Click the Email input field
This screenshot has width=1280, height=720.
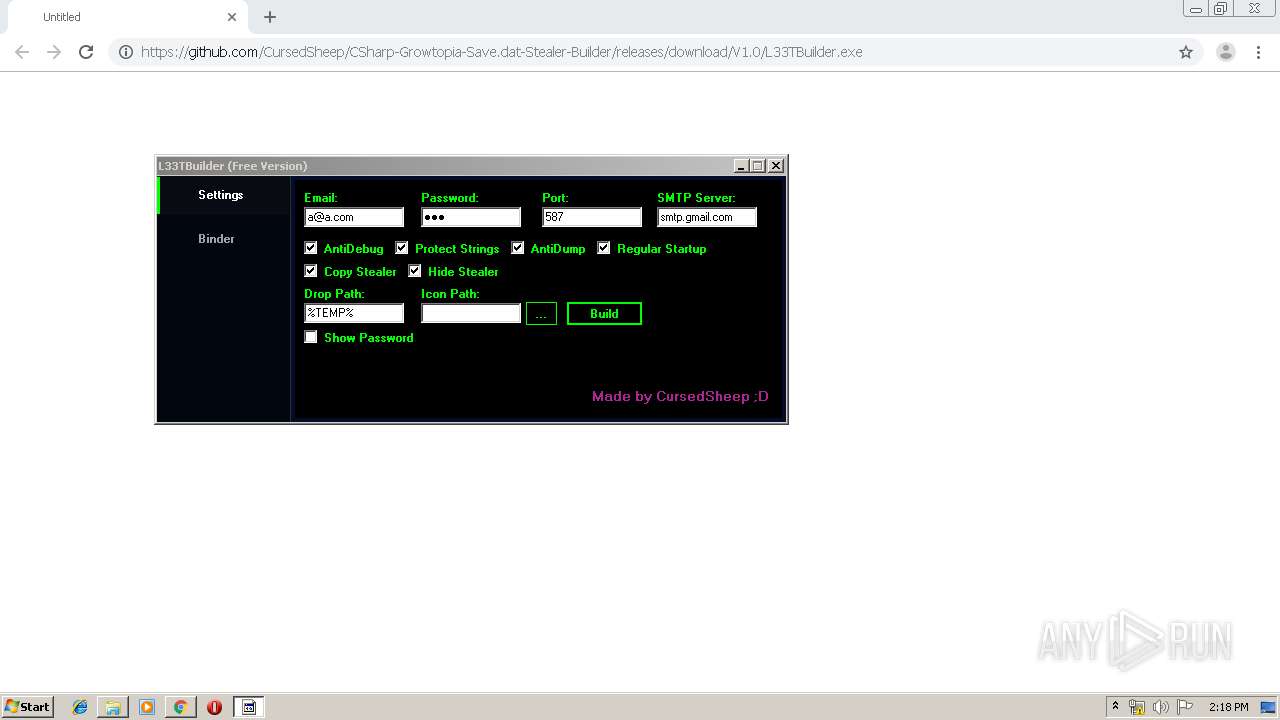pos(354,217)
